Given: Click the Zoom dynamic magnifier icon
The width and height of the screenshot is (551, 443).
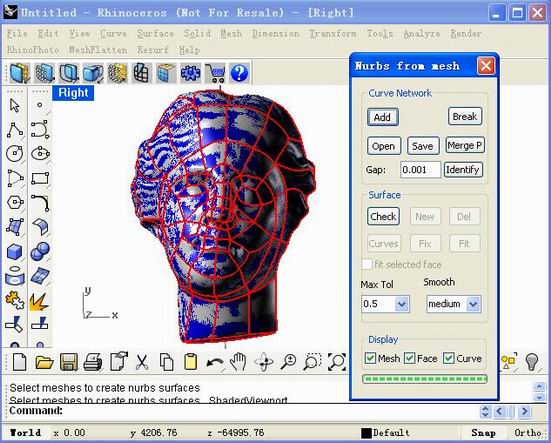Looking at the screenshot, I should (x=289, y=362).
